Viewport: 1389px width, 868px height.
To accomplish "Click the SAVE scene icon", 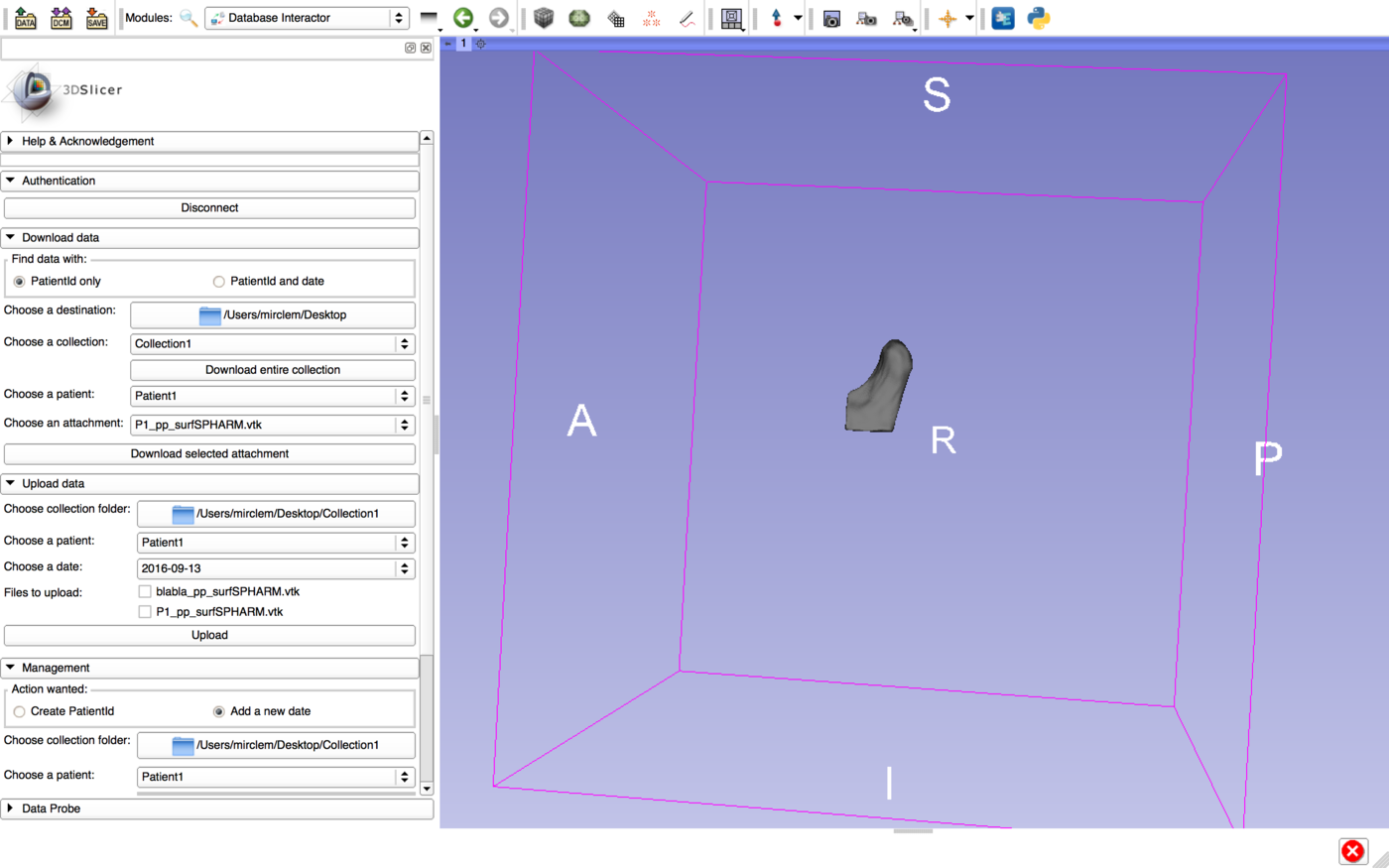I will click(96, 18).
